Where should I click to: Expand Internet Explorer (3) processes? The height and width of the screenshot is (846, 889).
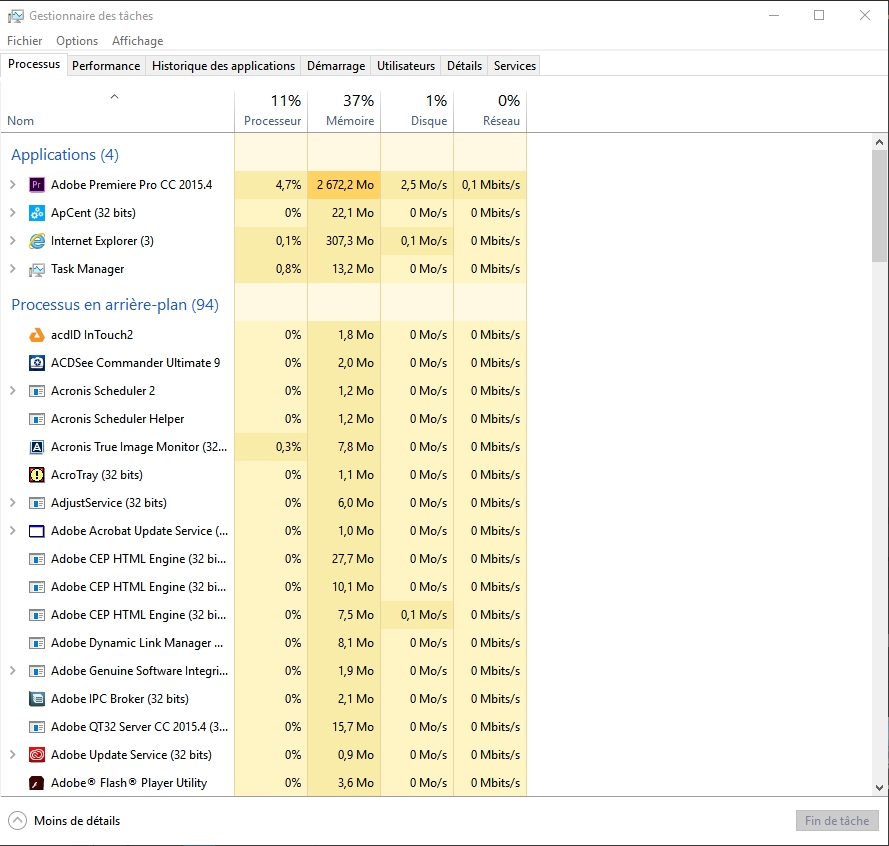coord(12,240)
